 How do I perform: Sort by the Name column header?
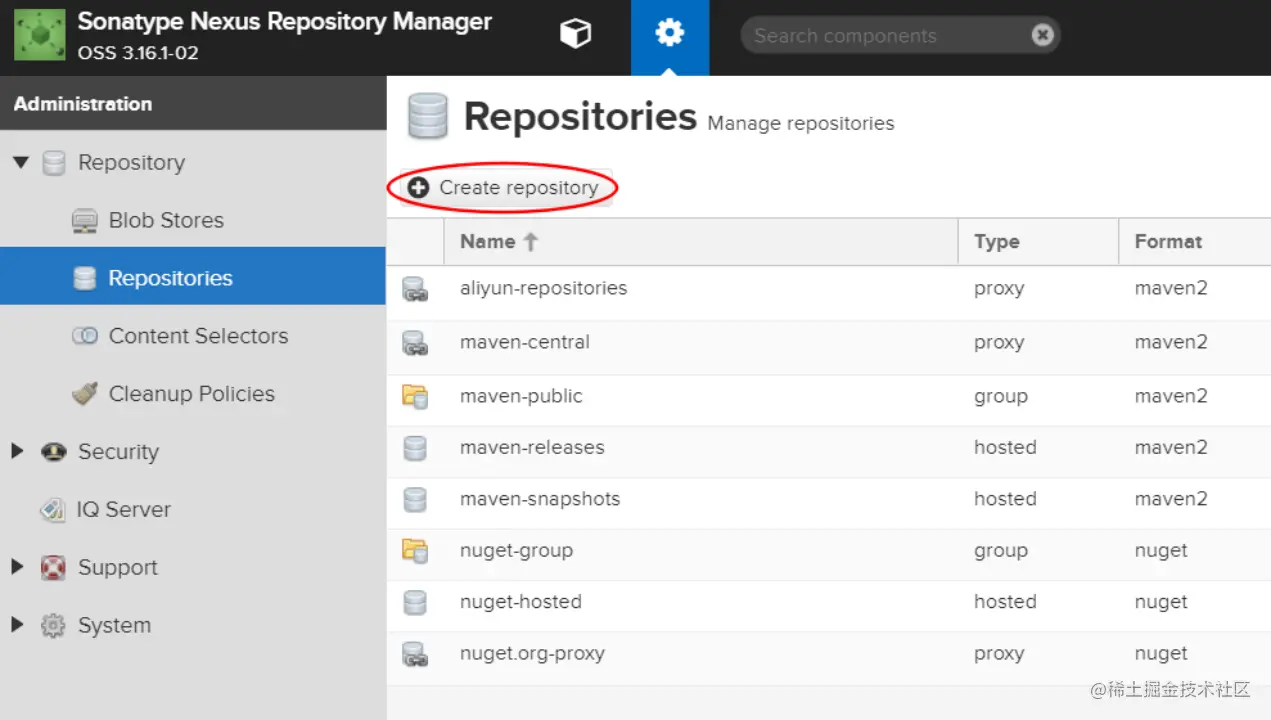pos(700,241)
